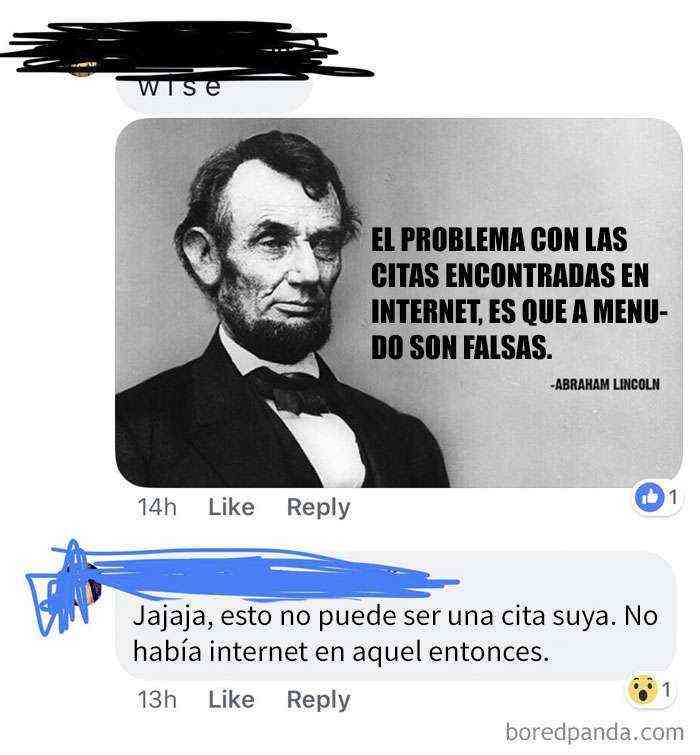Image resolution: width=700 pixels, height=755 pixels.
Task: Click the "-ABRAHAM LINCOLN" attribution text
Action: (x=606, y=384)
